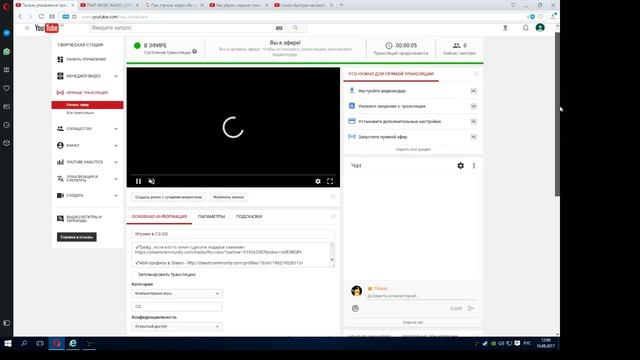This screenshot has width=640, height=360.
Task: Click the YouTube upload arrow icon
Action: point(505,28)
